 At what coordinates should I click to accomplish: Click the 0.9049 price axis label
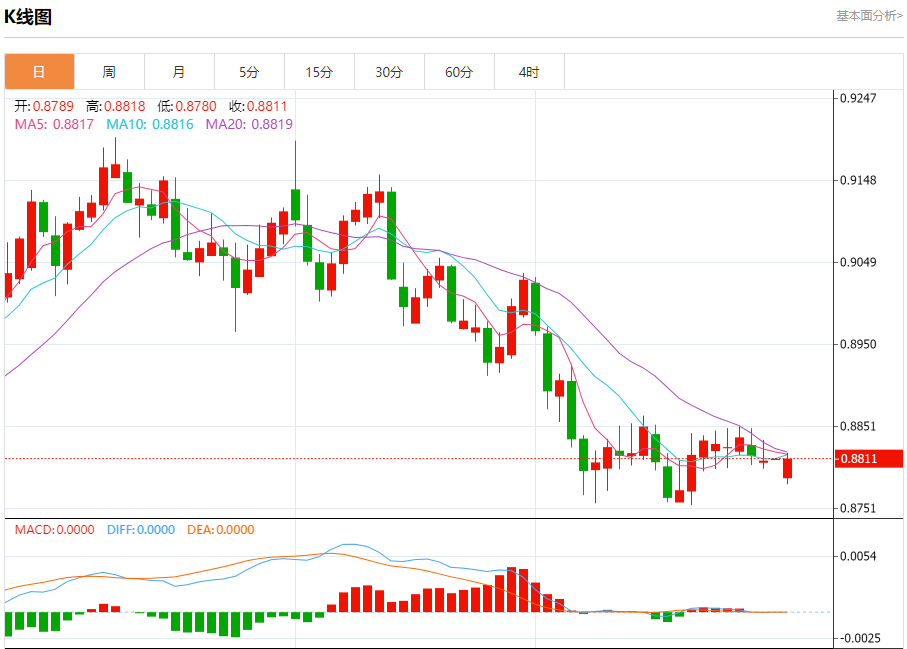(858, 263)
